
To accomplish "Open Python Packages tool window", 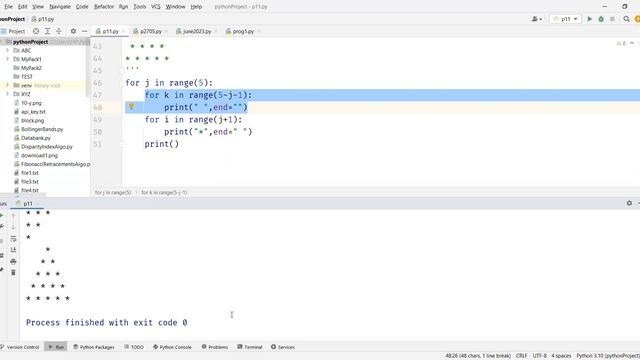I will pyautogui.click(x=93, y=347).
